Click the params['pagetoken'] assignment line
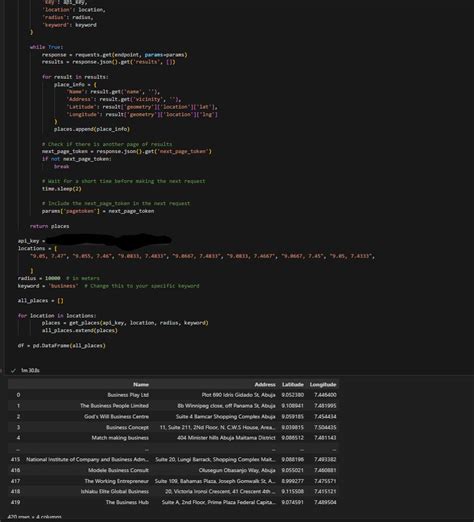The image size is (474, 522). click(98, 211)
